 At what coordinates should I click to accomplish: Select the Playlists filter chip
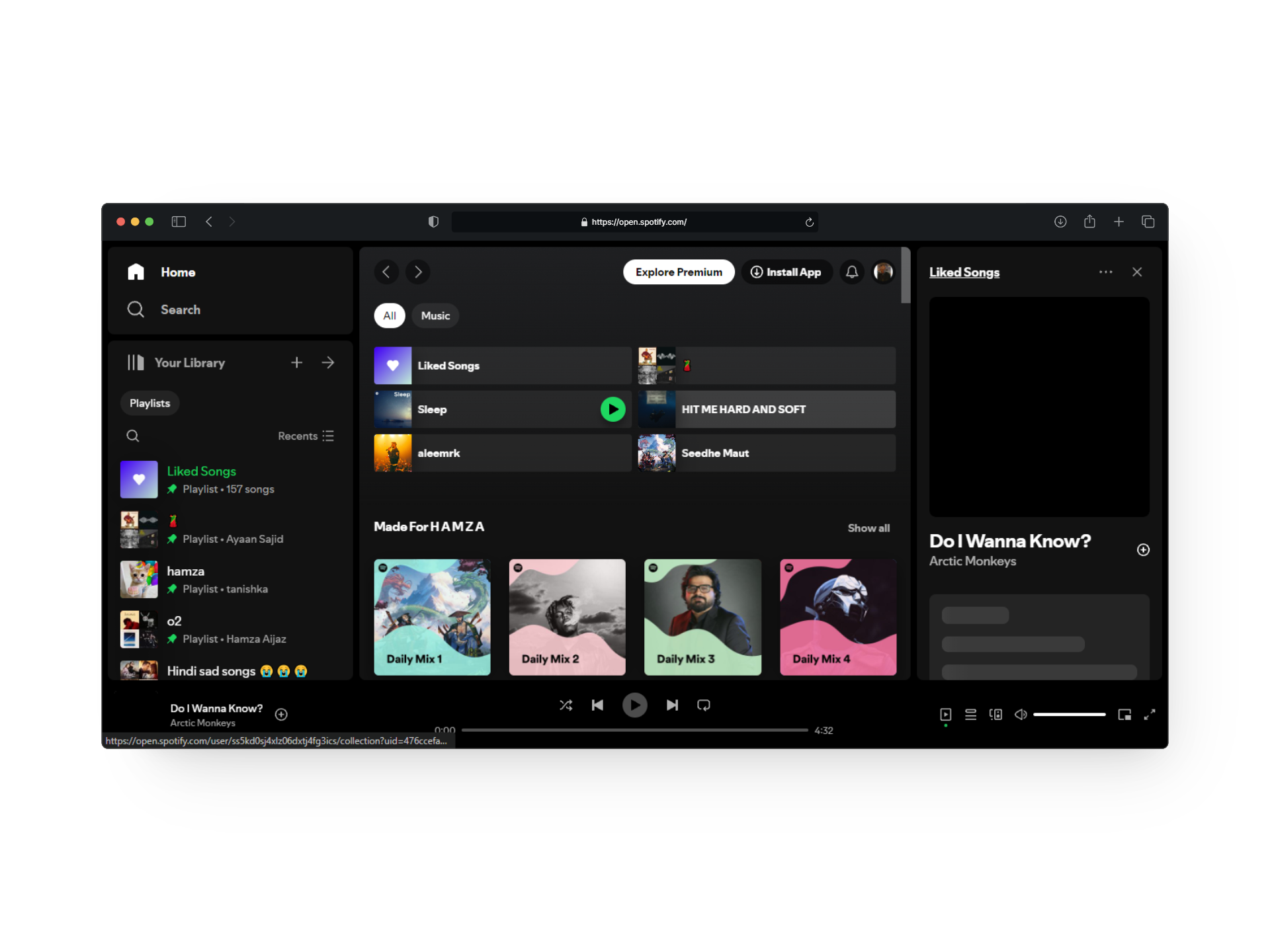tap(149, 403)
